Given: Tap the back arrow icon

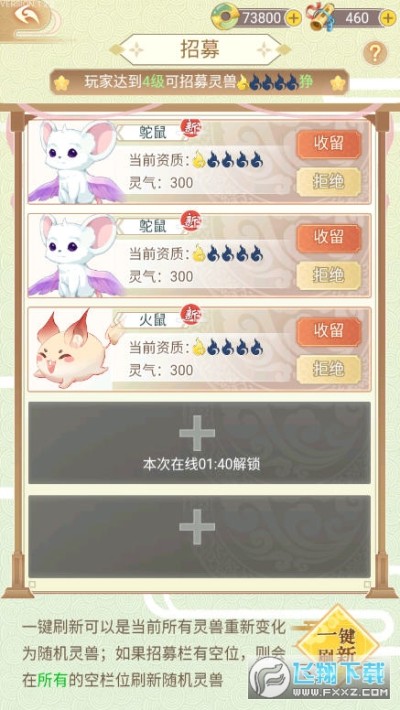Looking at the screenshot, I should pos(27,16).
